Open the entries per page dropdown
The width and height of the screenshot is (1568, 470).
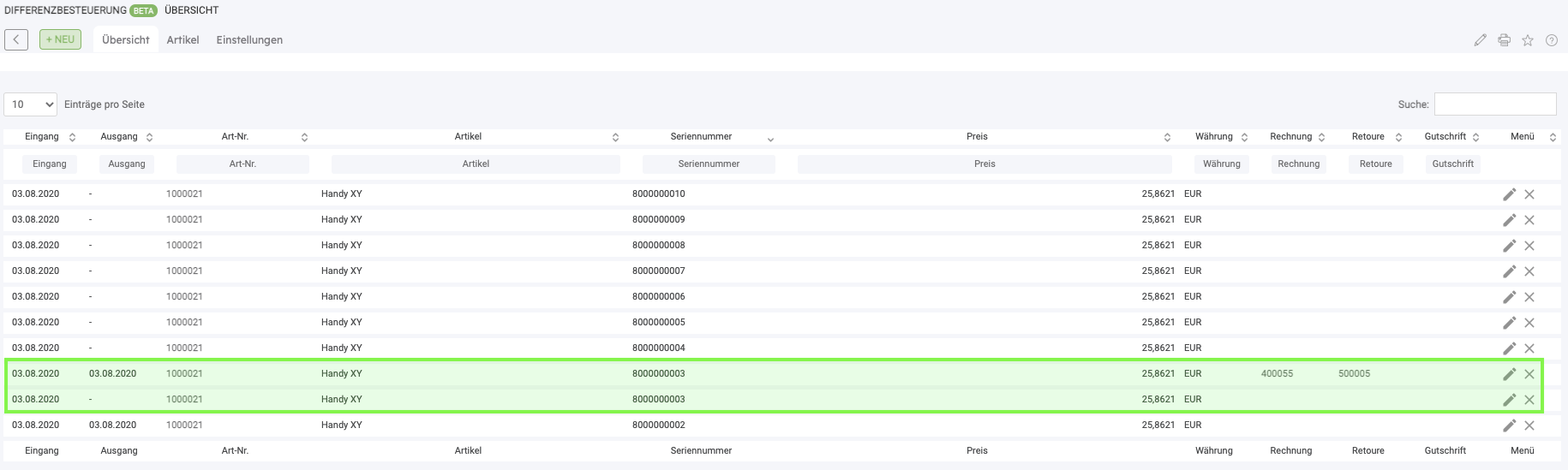click(x=31, y=104)
